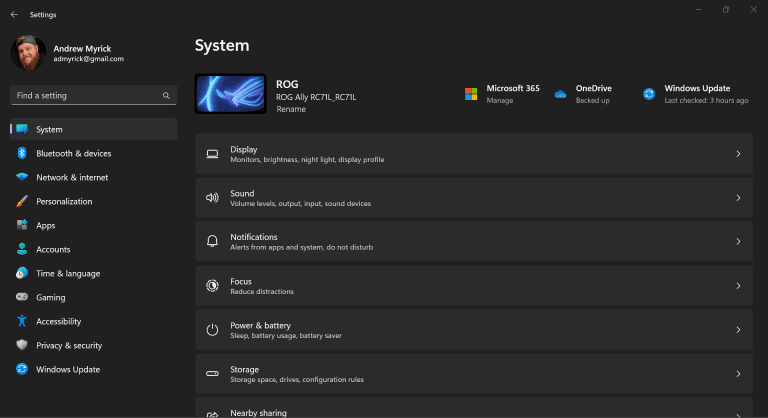
Task: Expand the Display settings chevron
Action: tap(738, 154)
